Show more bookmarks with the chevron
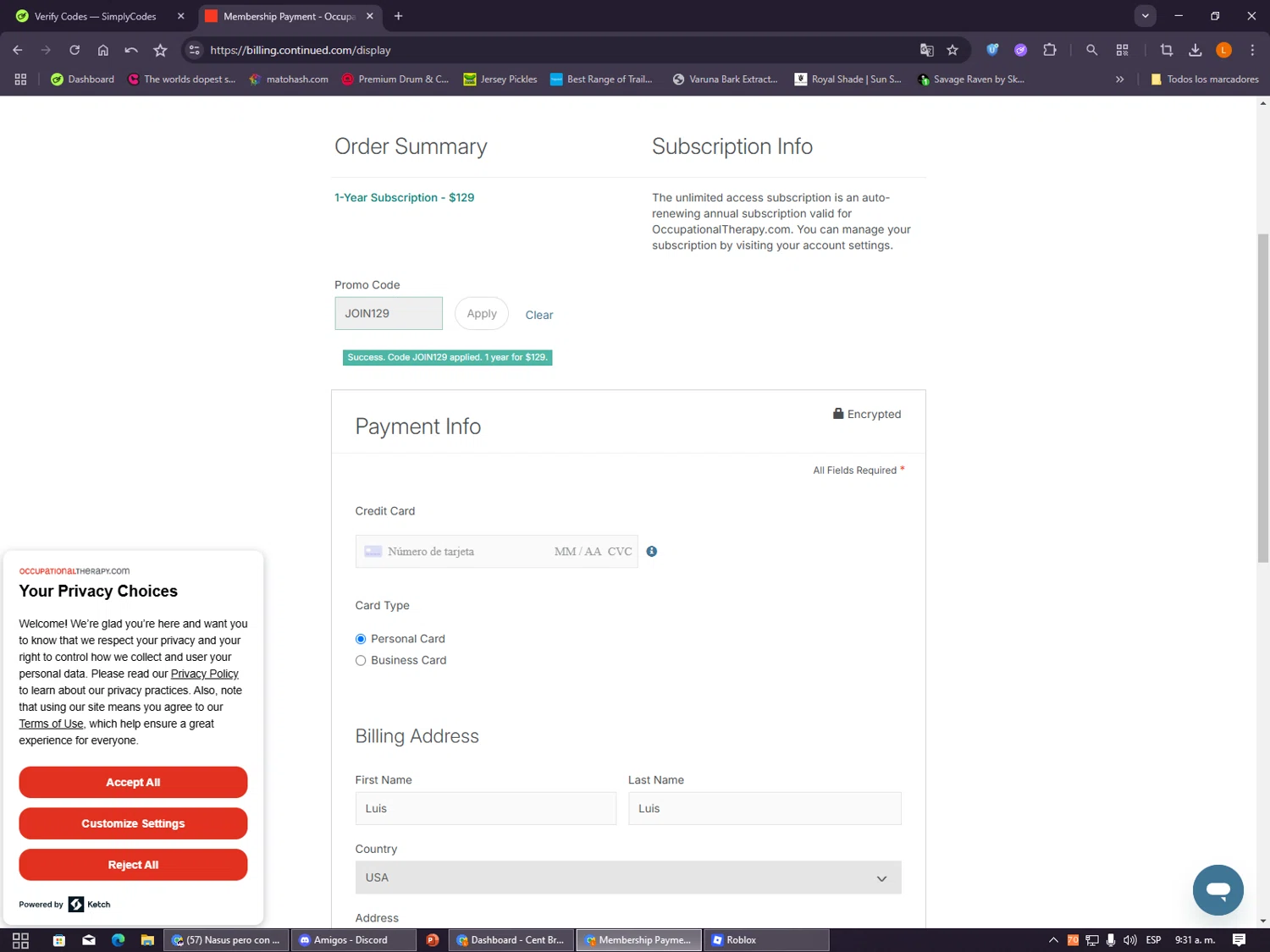Screen dimensions: 1270x952 pyautogui.click(x=1119, y=79)
